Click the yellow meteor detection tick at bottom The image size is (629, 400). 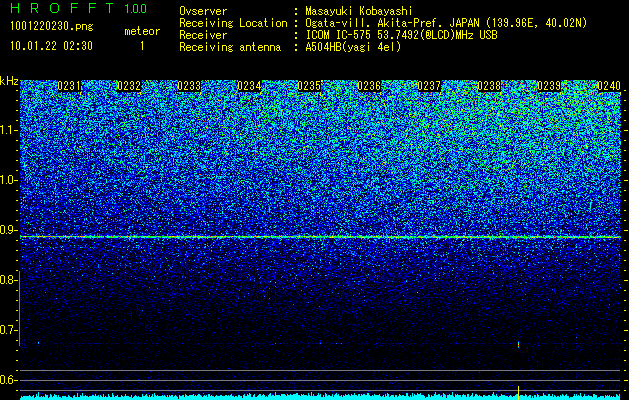pyautogui.click(x=518, y=391)
